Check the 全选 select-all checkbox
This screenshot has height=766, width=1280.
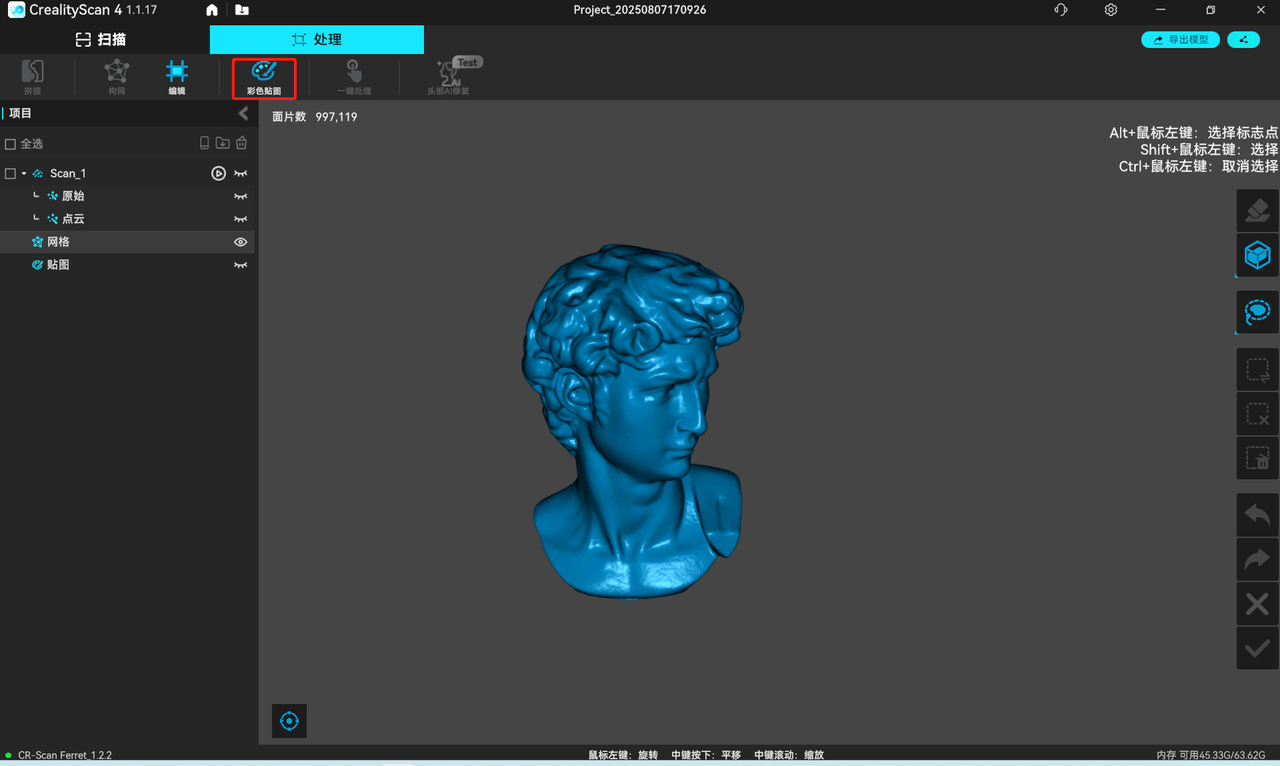(x=11, y=144)
